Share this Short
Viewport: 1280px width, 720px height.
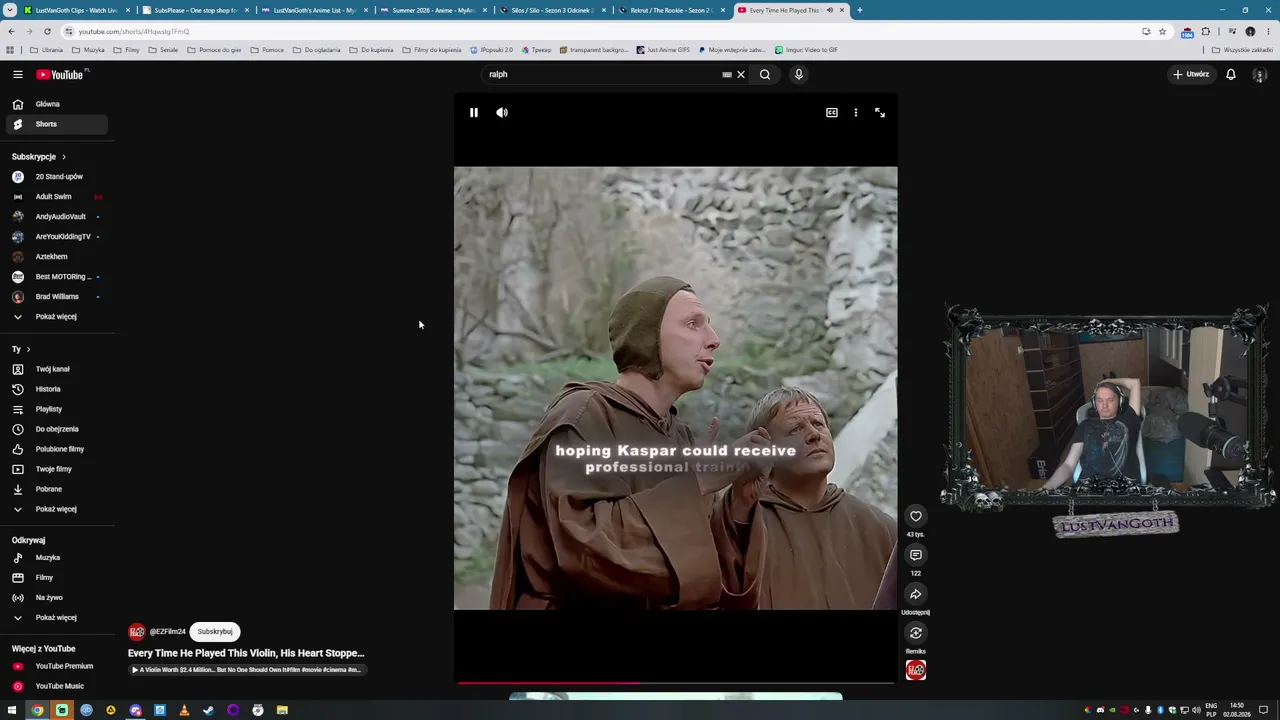(x=915, y=594)
